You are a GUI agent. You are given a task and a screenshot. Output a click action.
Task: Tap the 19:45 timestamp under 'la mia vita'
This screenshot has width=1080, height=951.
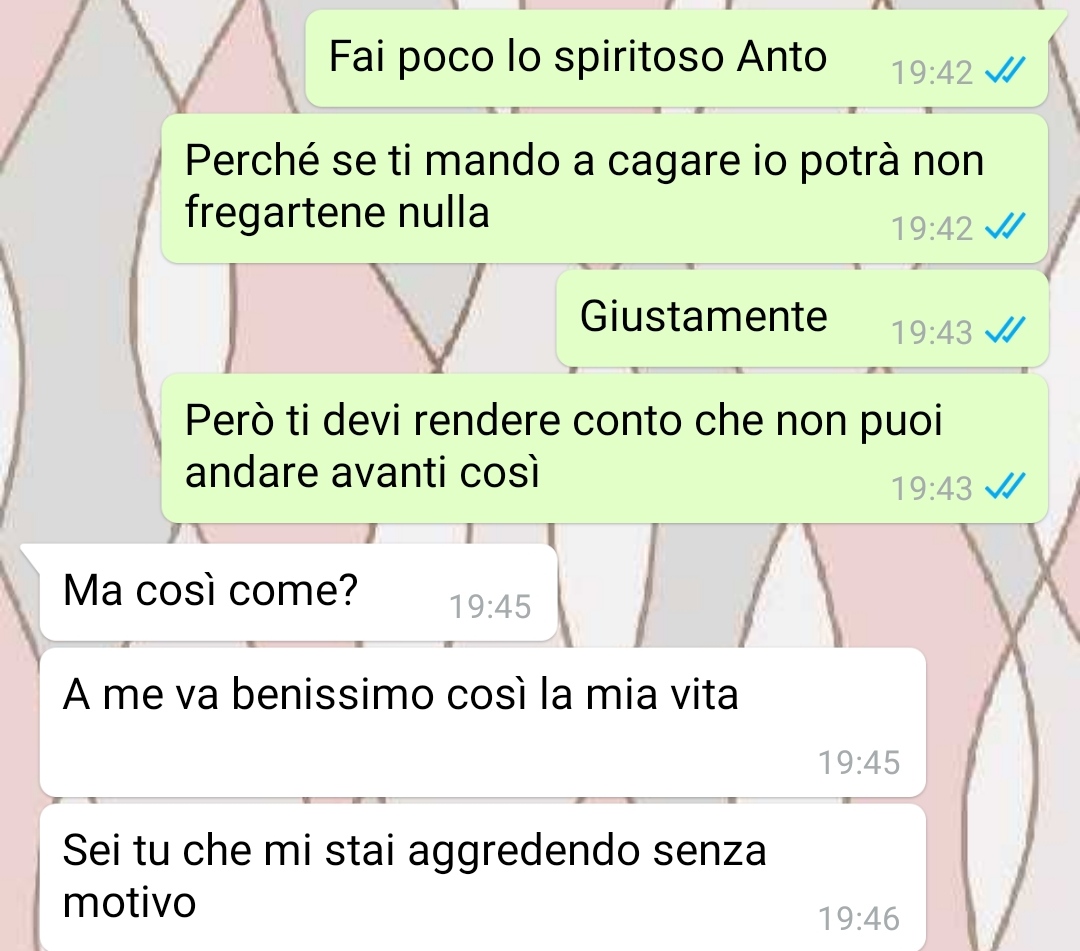pos(859,762)
